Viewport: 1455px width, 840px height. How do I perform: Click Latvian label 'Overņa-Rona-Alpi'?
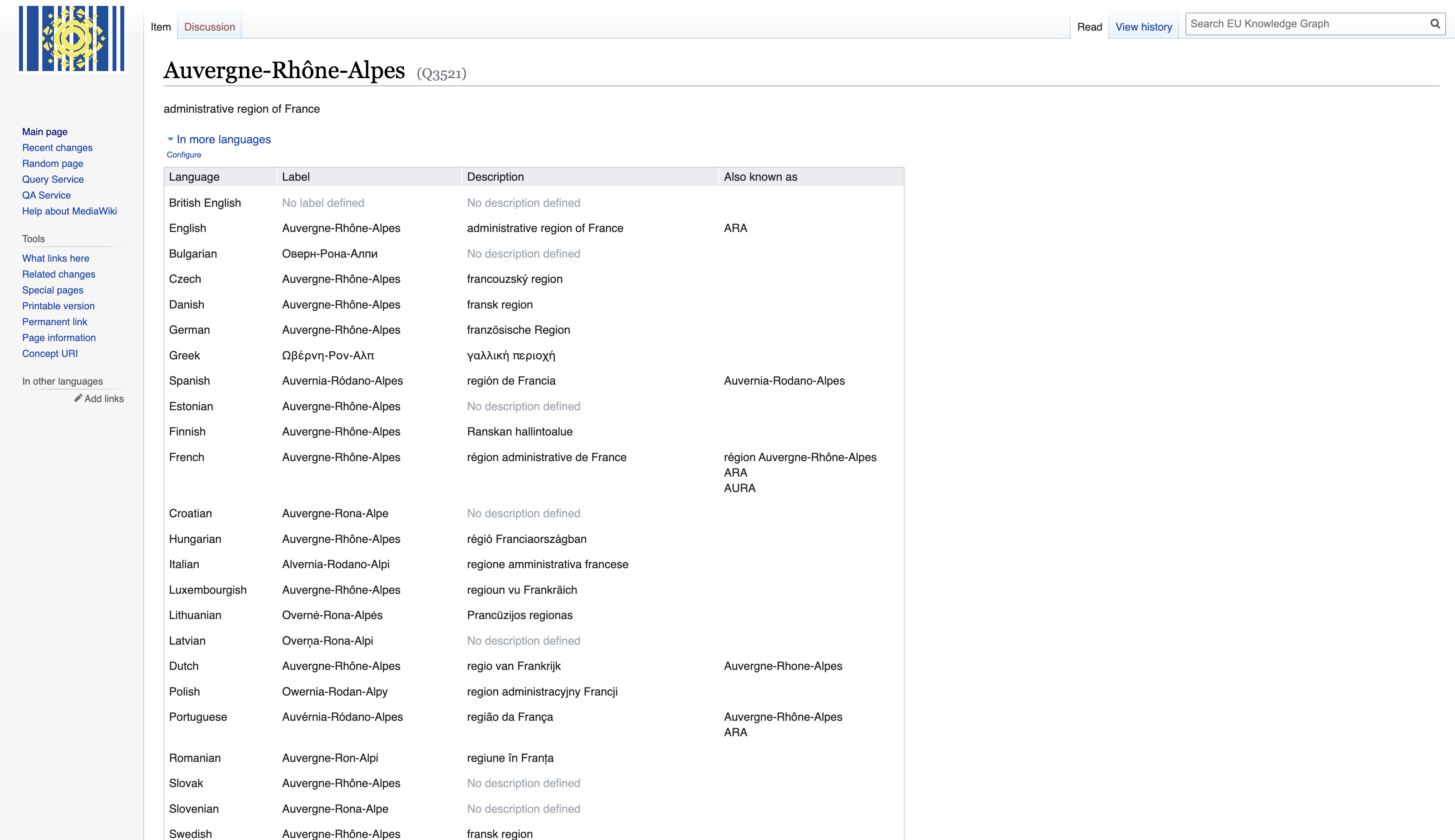click(x=328, y=641)
